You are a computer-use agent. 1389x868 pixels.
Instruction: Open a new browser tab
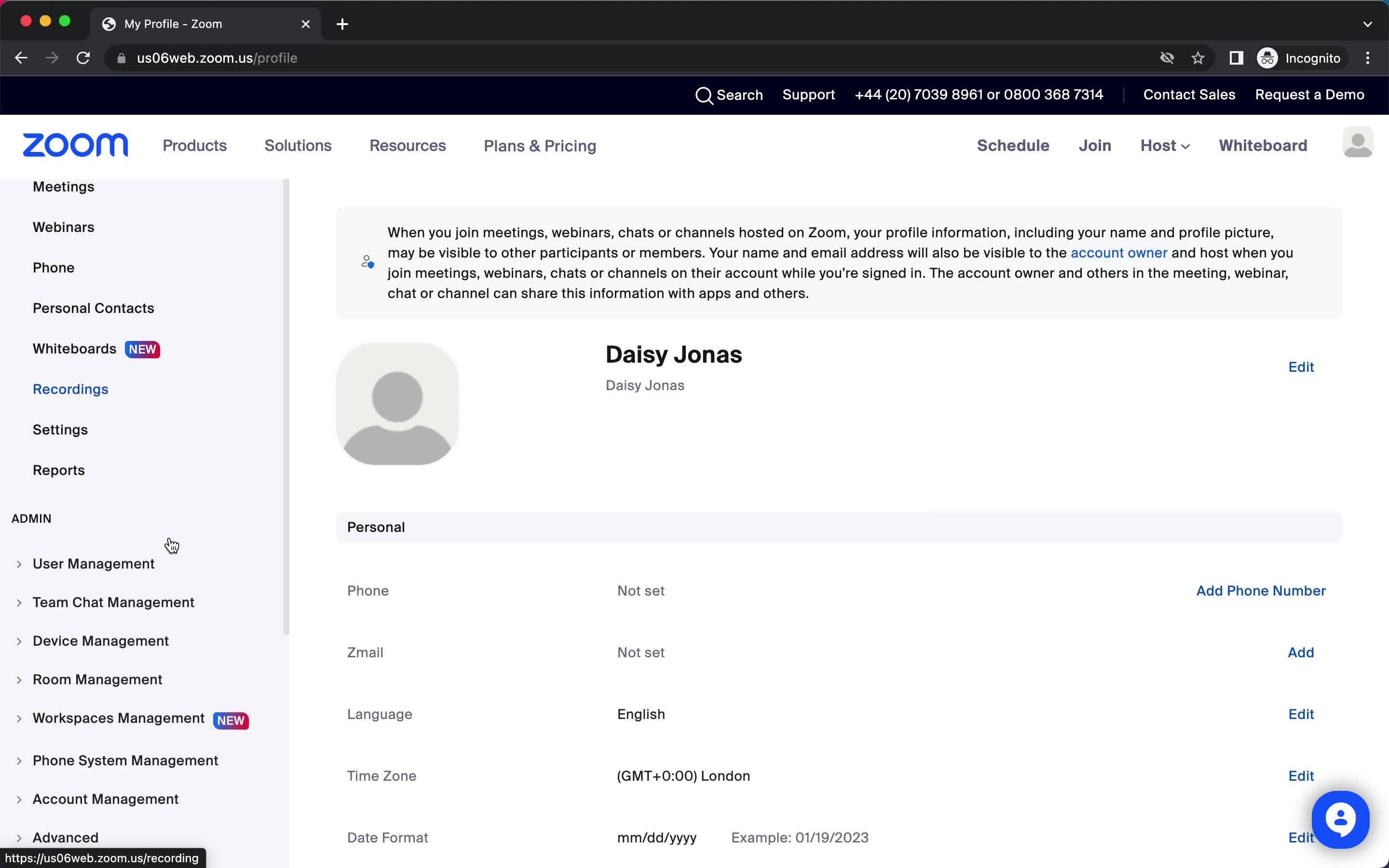[x=342, y=24]
